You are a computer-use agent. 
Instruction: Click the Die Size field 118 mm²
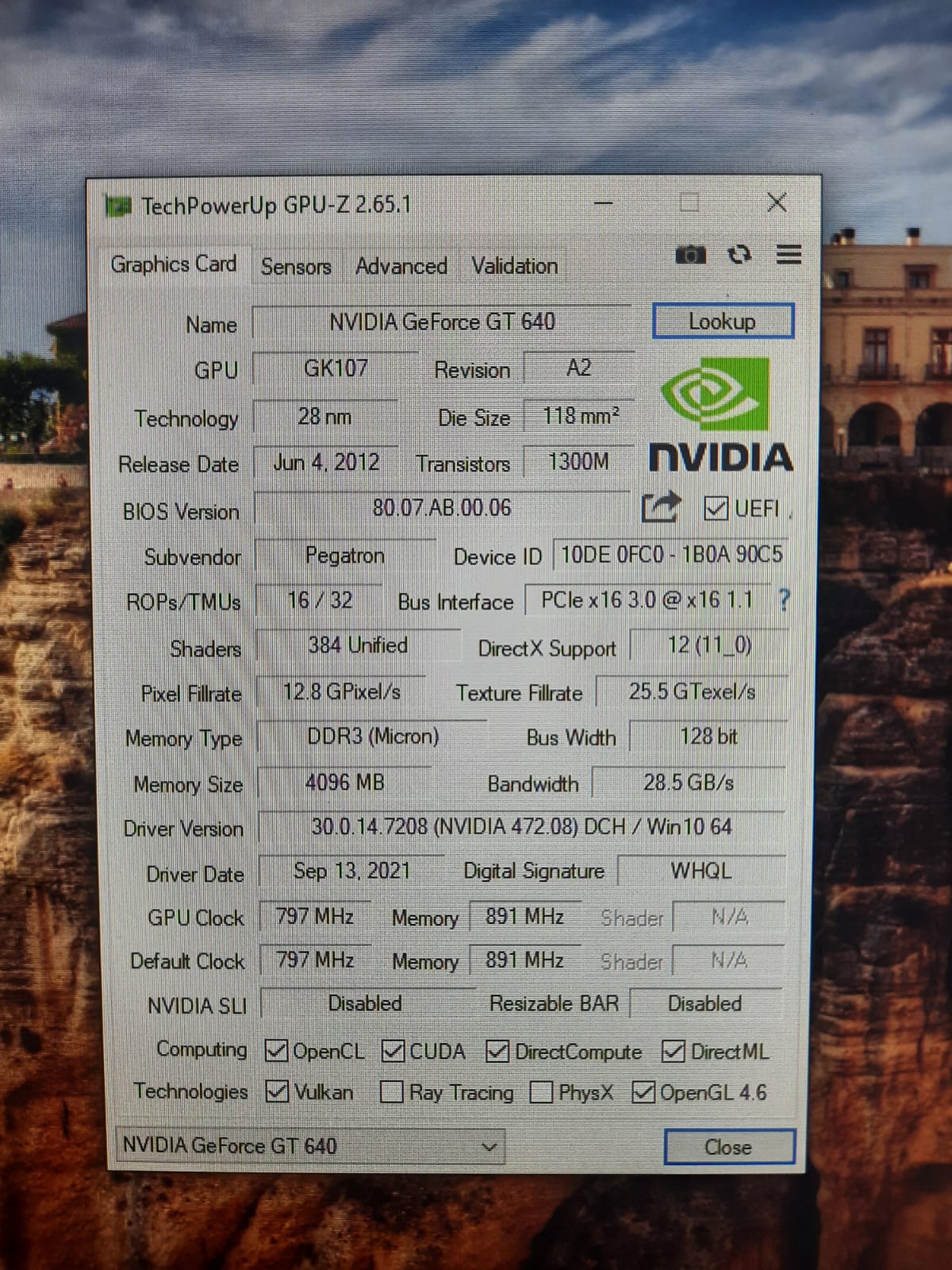[x=579, y=416]
